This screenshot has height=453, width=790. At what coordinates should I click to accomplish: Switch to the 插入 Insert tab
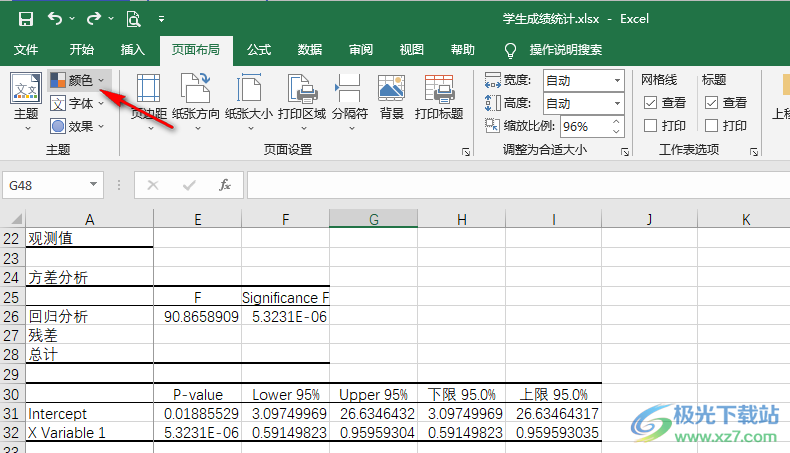tap(133, 49)
